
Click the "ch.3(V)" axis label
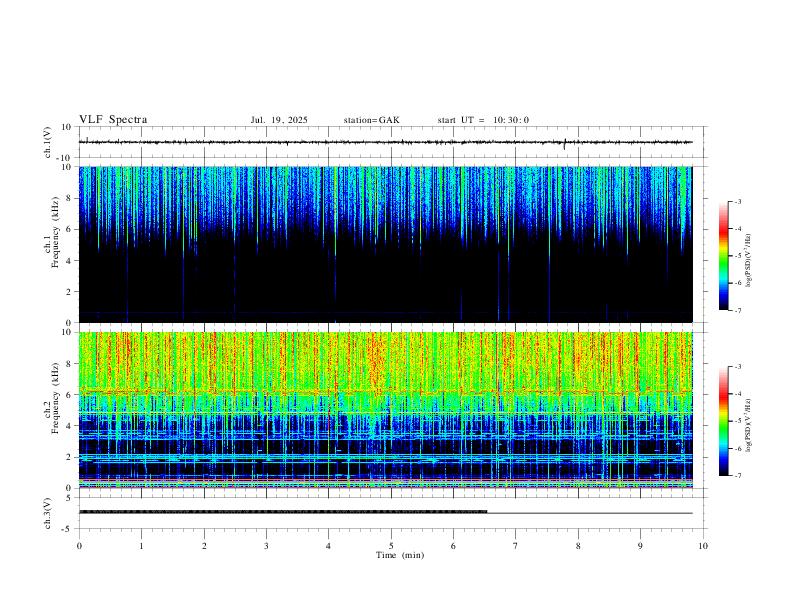tap(48, 513)
